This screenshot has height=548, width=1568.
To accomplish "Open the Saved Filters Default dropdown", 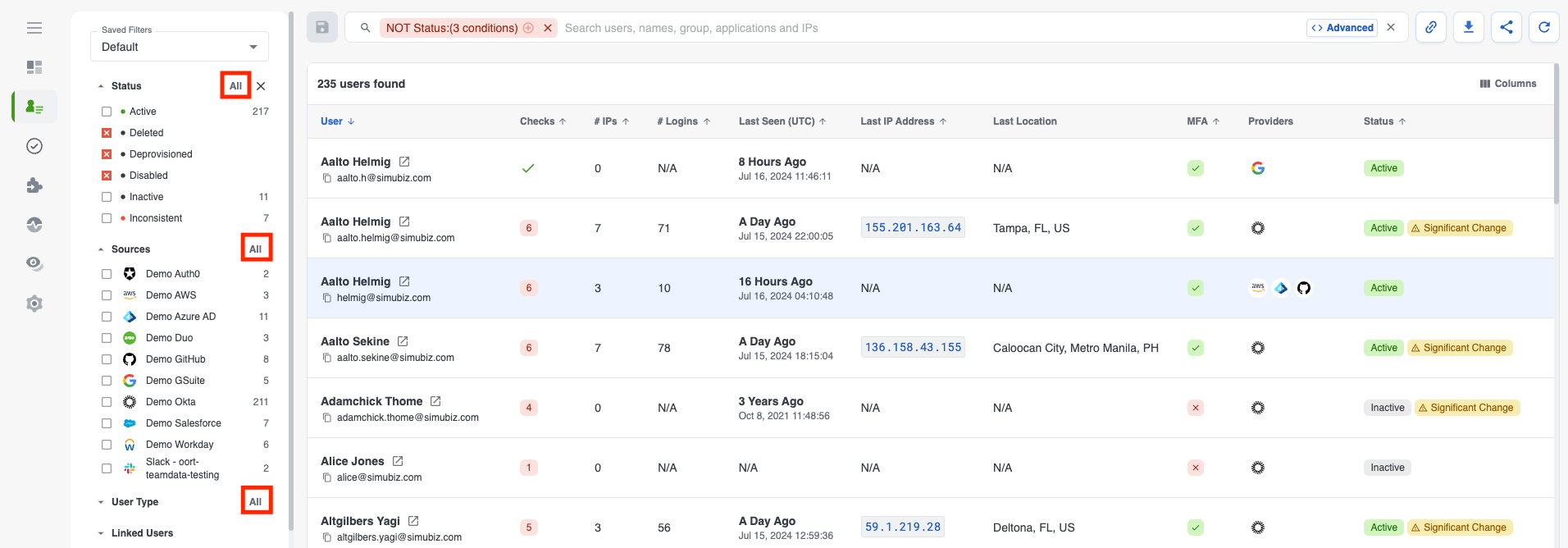I will point(179,47).
